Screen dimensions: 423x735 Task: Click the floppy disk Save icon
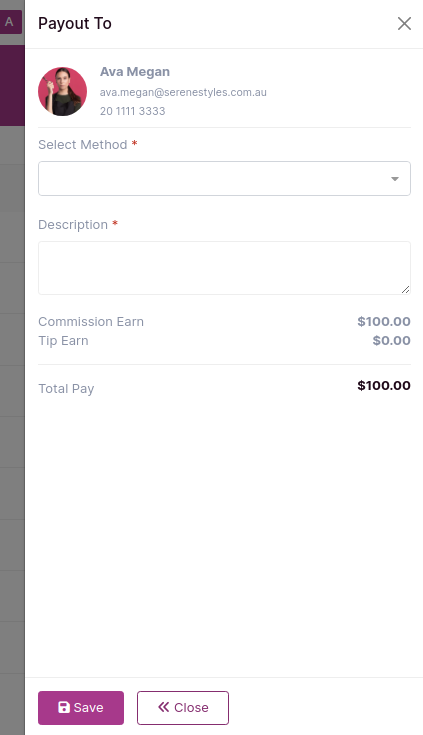64,707
